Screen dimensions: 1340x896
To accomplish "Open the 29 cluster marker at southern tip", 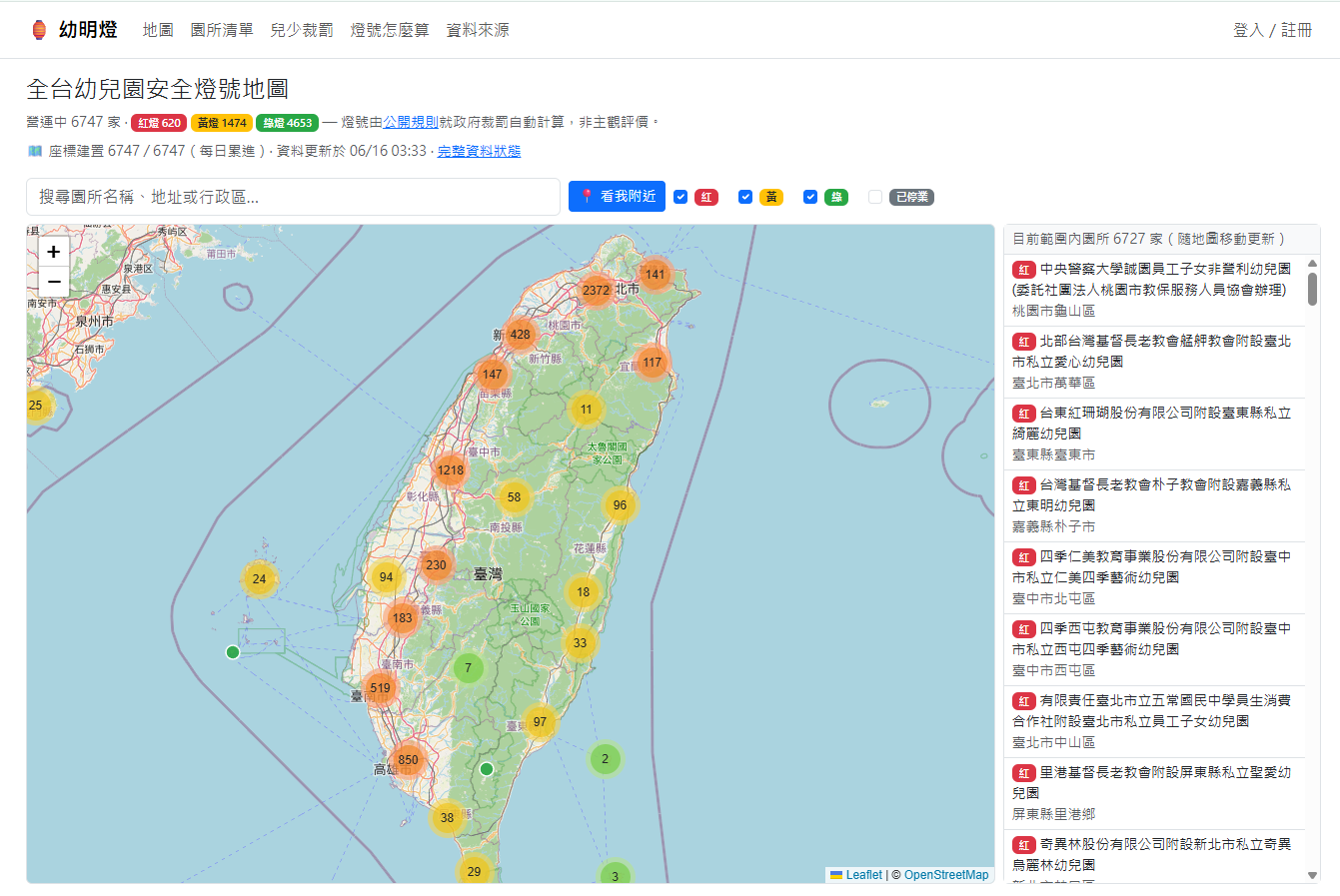I will pyautogui.click(x=474, y=871).
